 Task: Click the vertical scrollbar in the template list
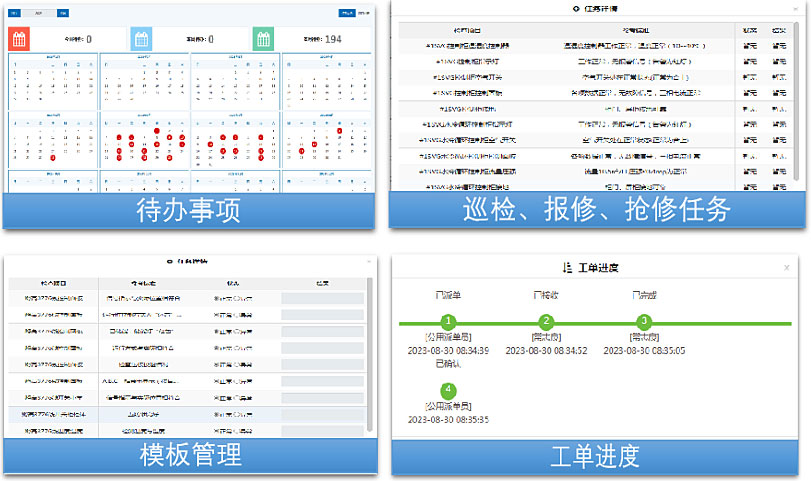[370, 350]
